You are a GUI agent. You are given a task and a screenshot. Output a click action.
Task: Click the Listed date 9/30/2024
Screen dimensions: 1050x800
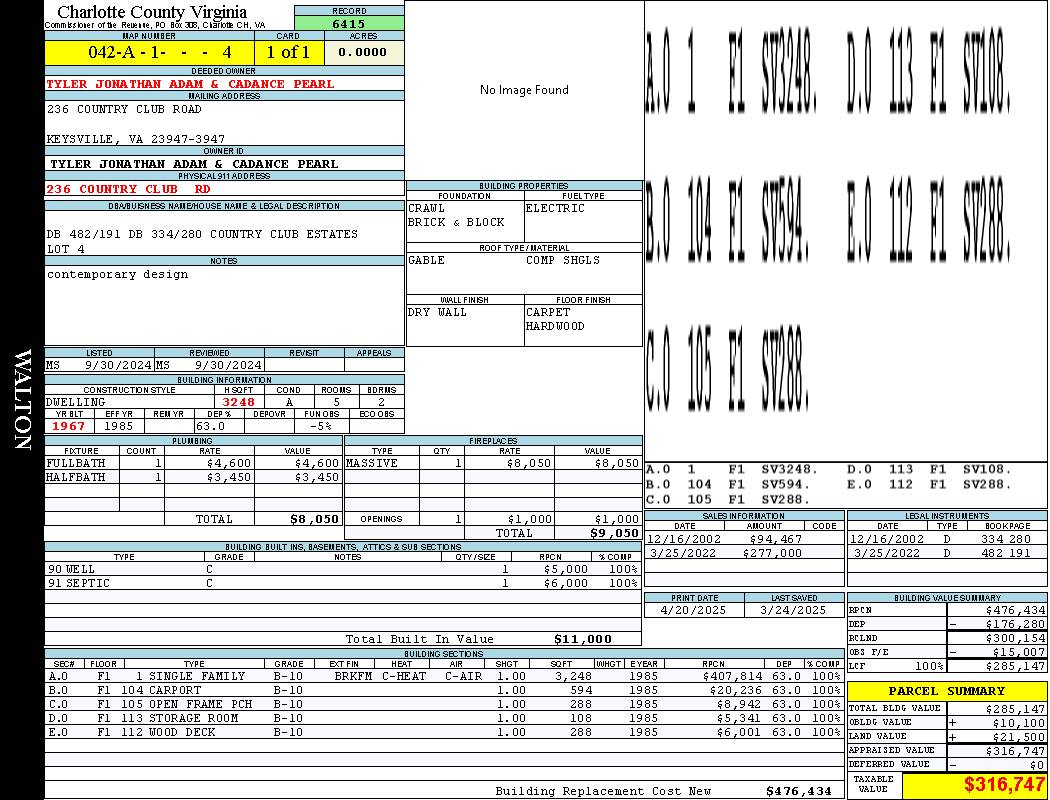[119, 366]
